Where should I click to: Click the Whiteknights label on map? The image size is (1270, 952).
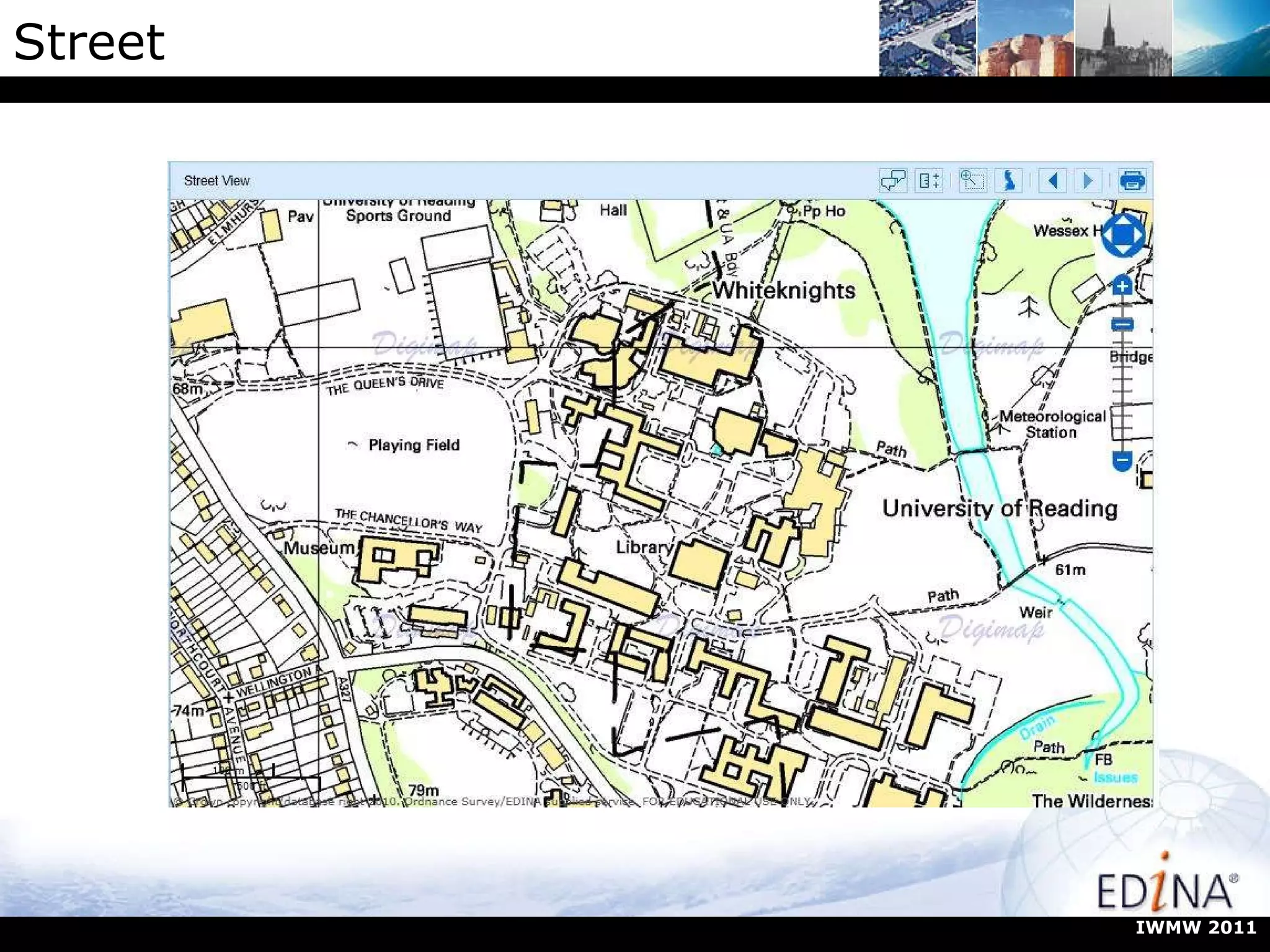[783, 291]
